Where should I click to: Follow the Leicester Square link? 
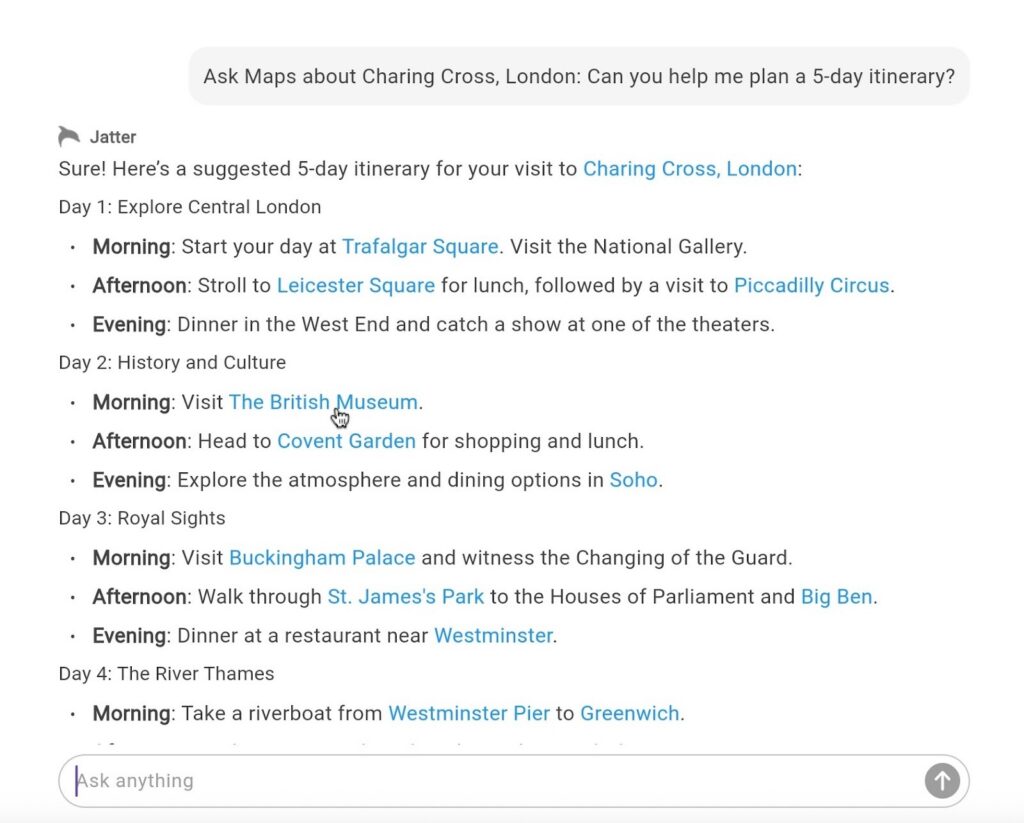(x=356, y=286)
